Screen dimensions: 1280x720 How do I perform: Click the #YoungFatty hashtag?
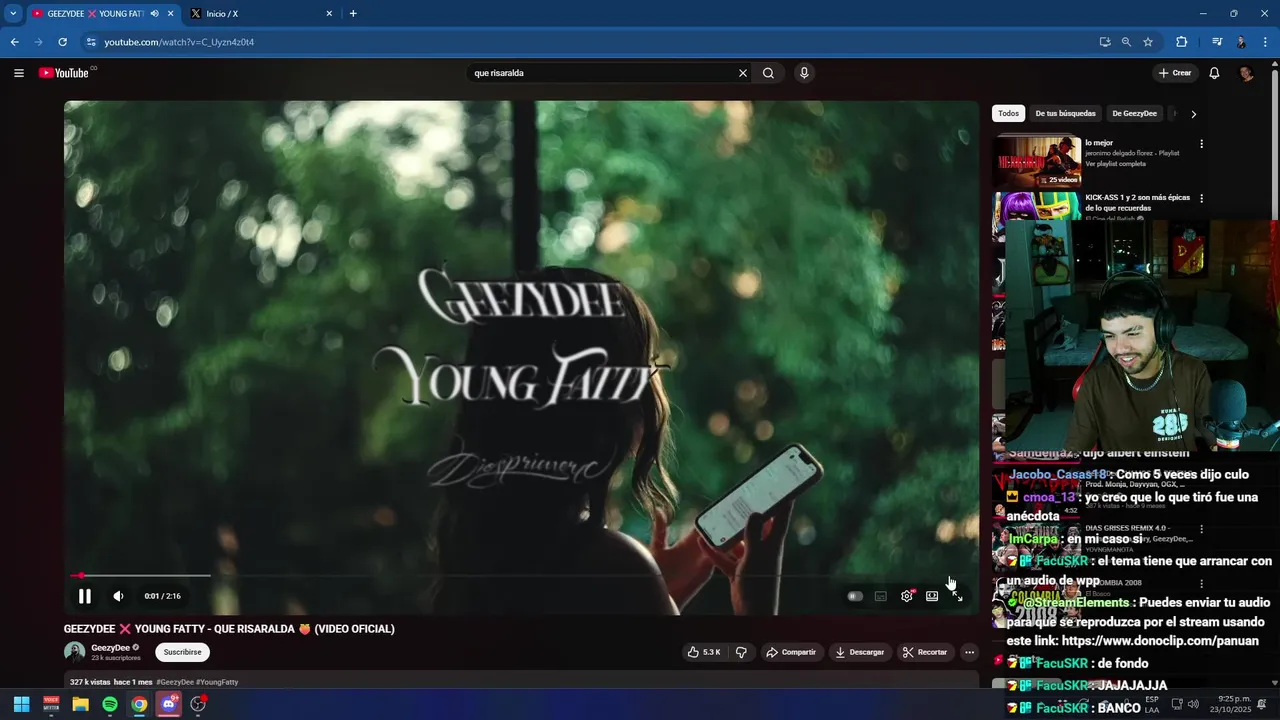[x=217, y=682]
